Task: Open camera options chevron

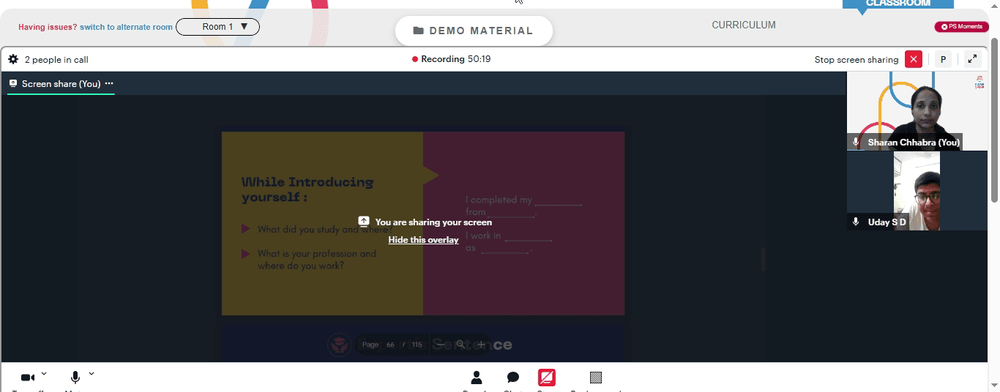Action: tap(44, 374)
